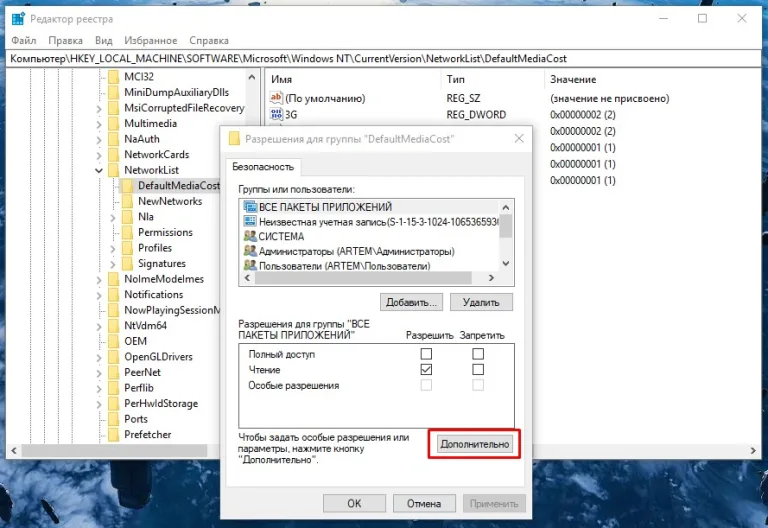Image resolution: width=768 pixels, height=528 pixels.
Task: Click the Администраторы group icon
Action: (250, 251)
